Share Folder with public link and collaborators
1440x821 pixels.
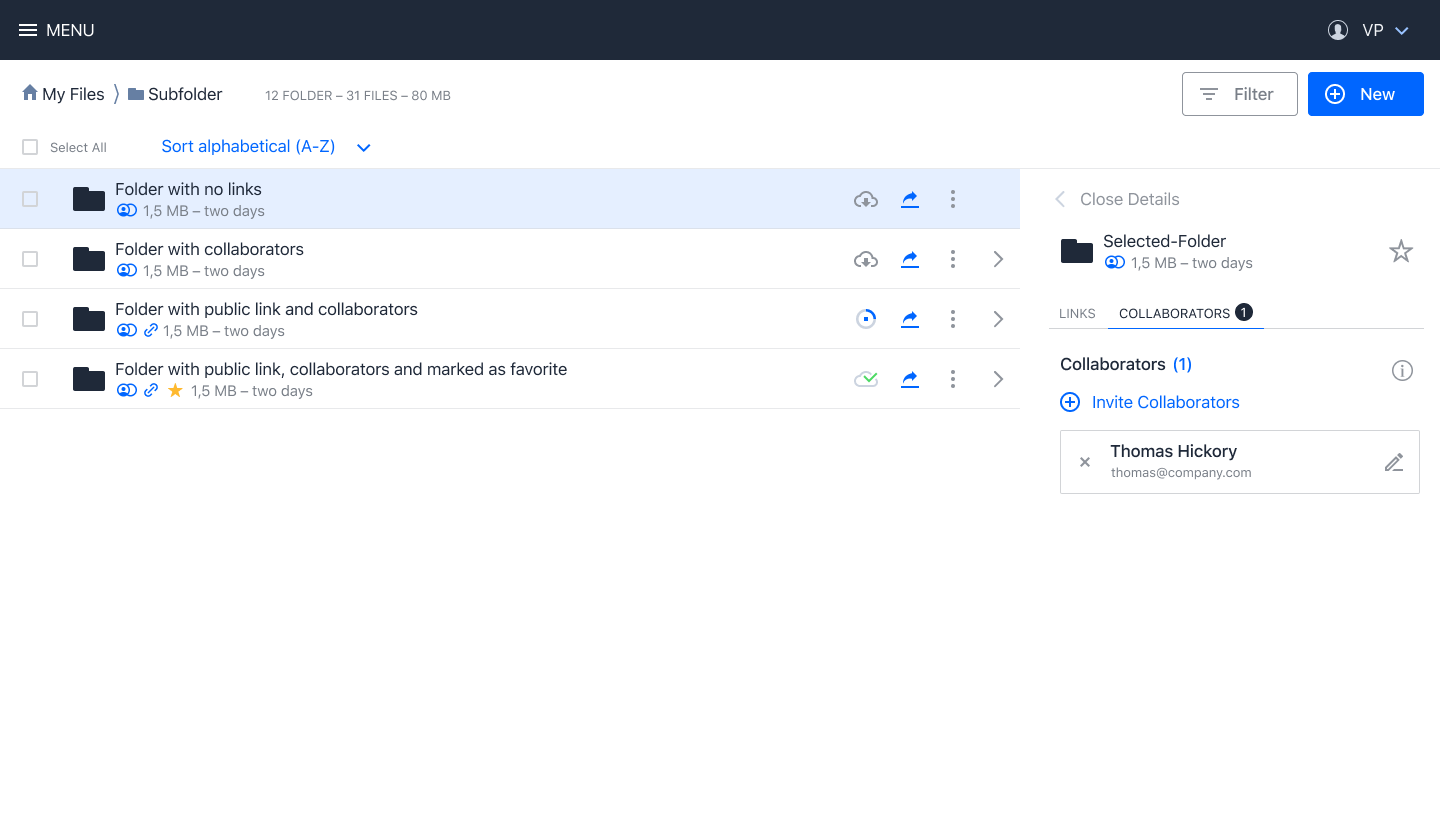point(910,319)
